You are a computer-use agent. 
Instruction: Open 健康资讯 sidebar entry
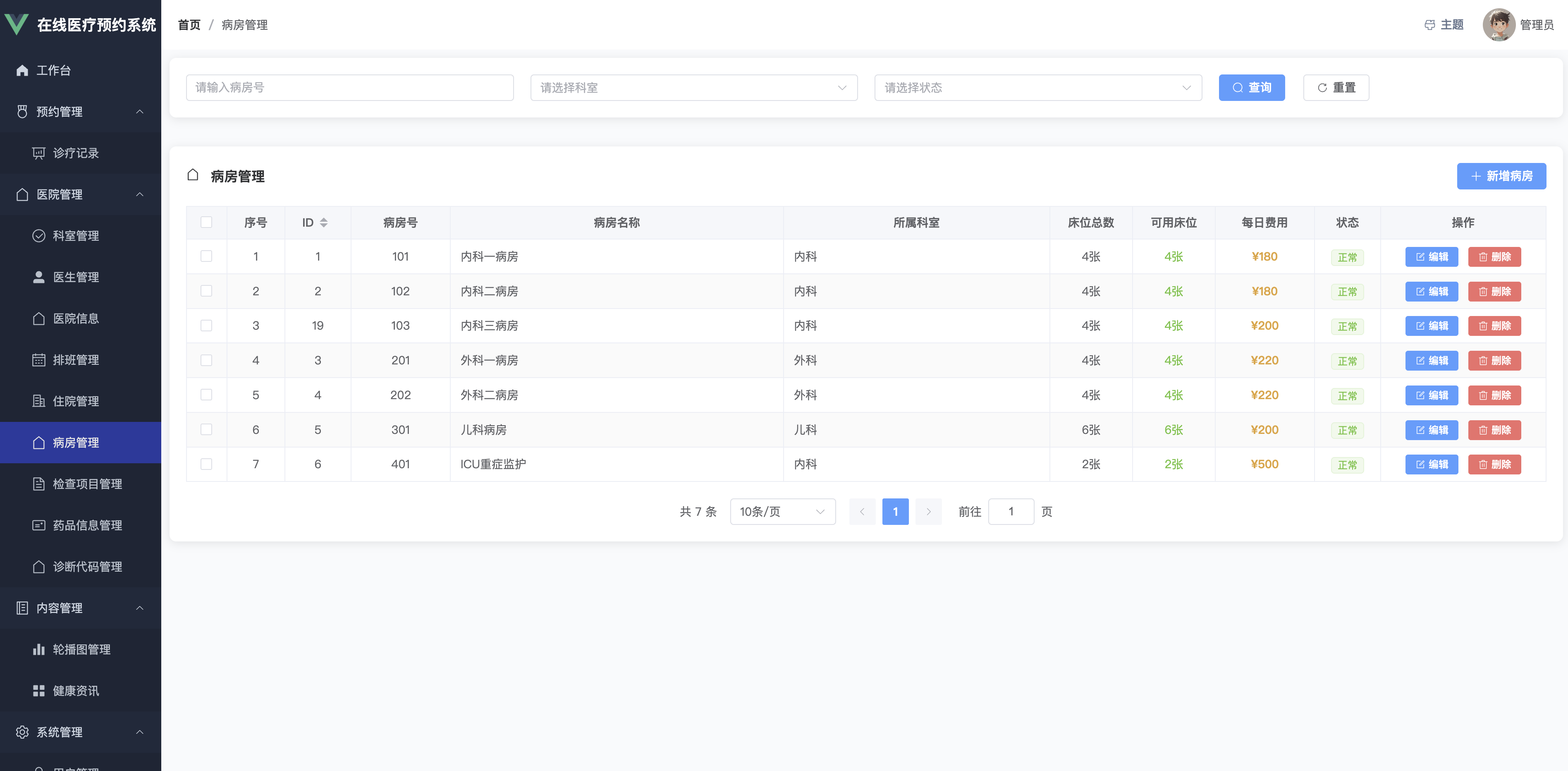point(76,691)
